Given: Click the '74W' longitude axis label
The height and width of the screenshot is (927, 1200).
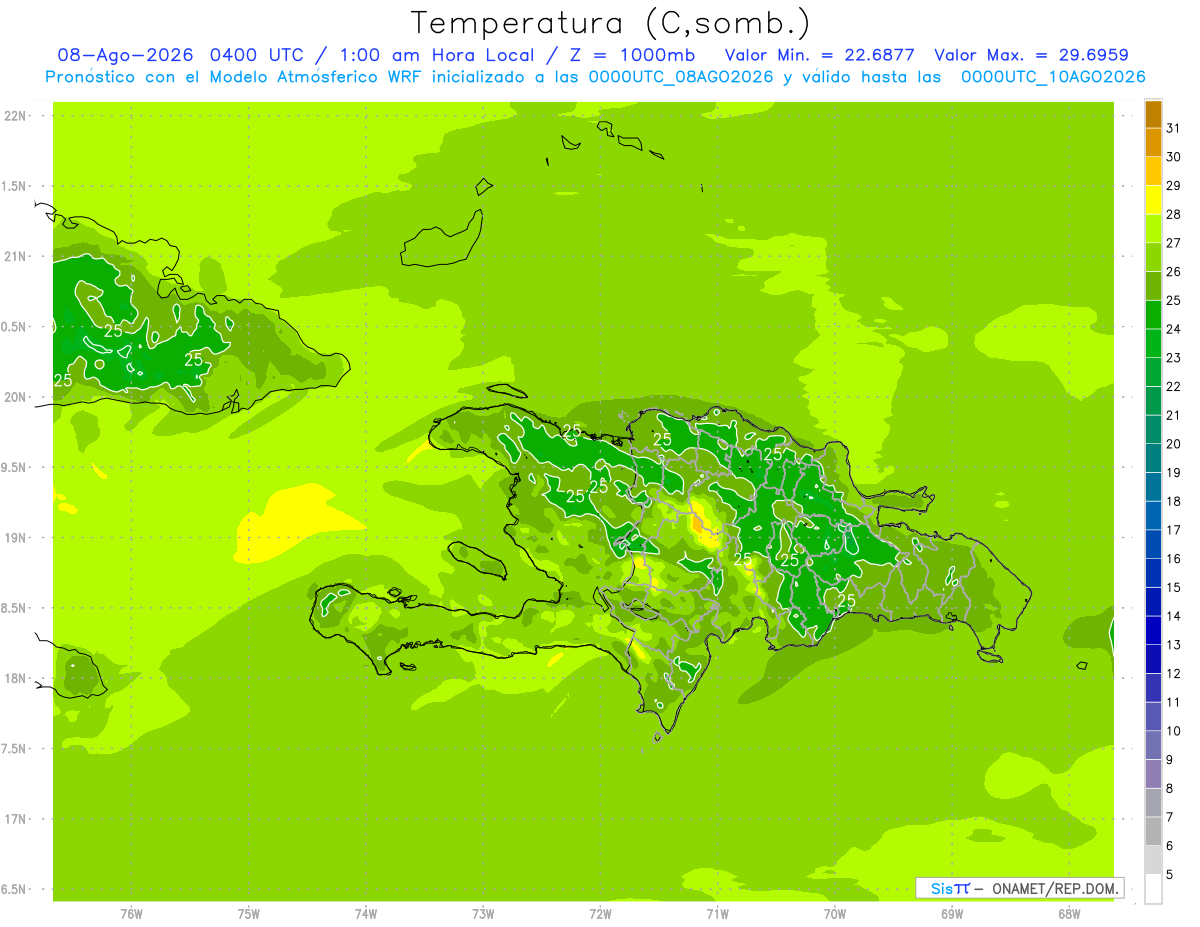Looking at the screenshot, I should [366, 913].
